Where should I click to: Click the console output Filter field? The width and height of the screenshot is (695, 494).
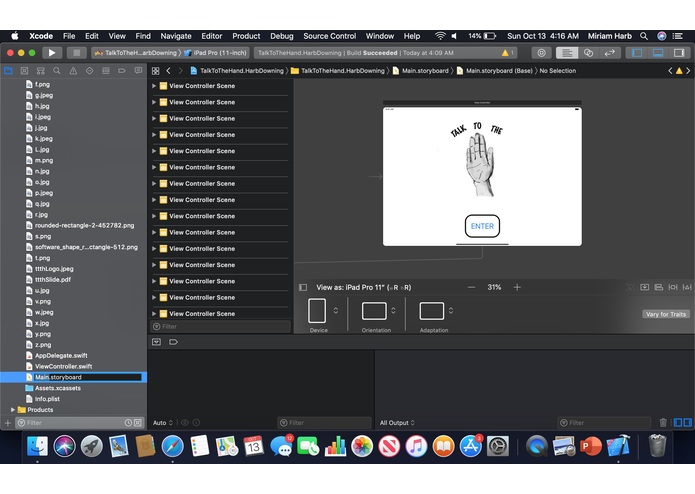(x=604, y=423)
